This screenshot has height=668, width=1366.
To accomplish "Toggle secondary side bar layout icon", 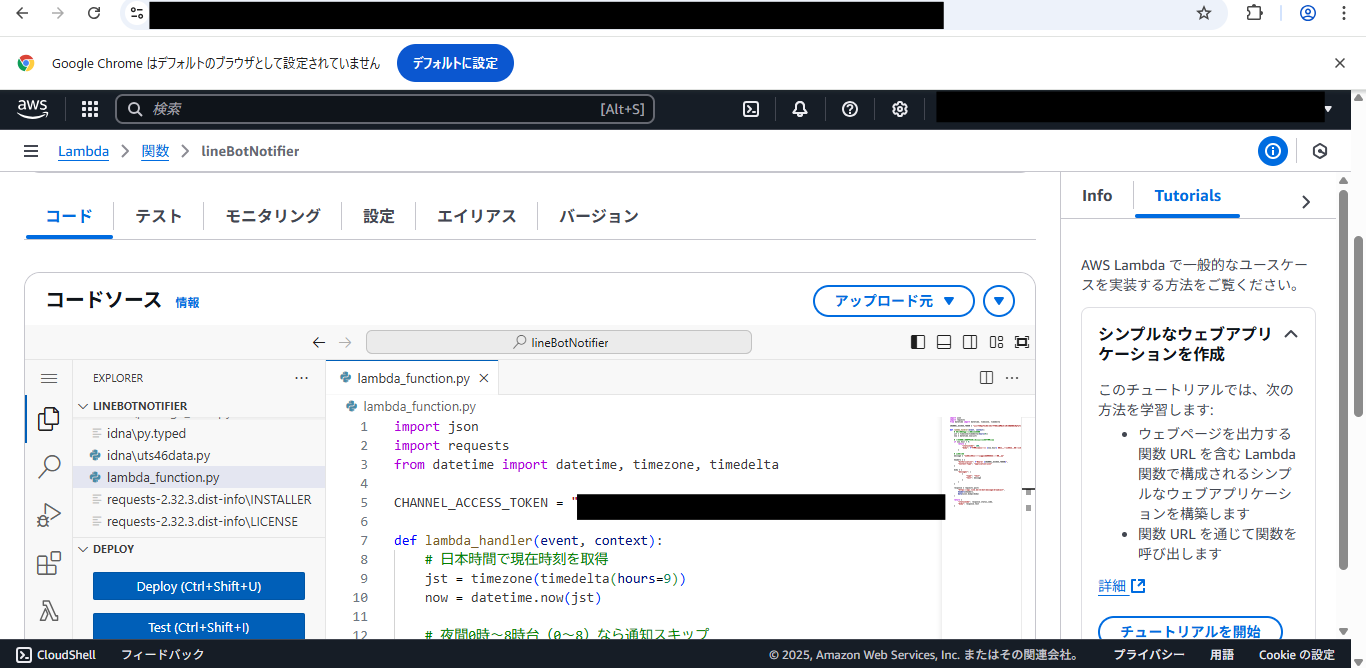I will click(970, 342).
